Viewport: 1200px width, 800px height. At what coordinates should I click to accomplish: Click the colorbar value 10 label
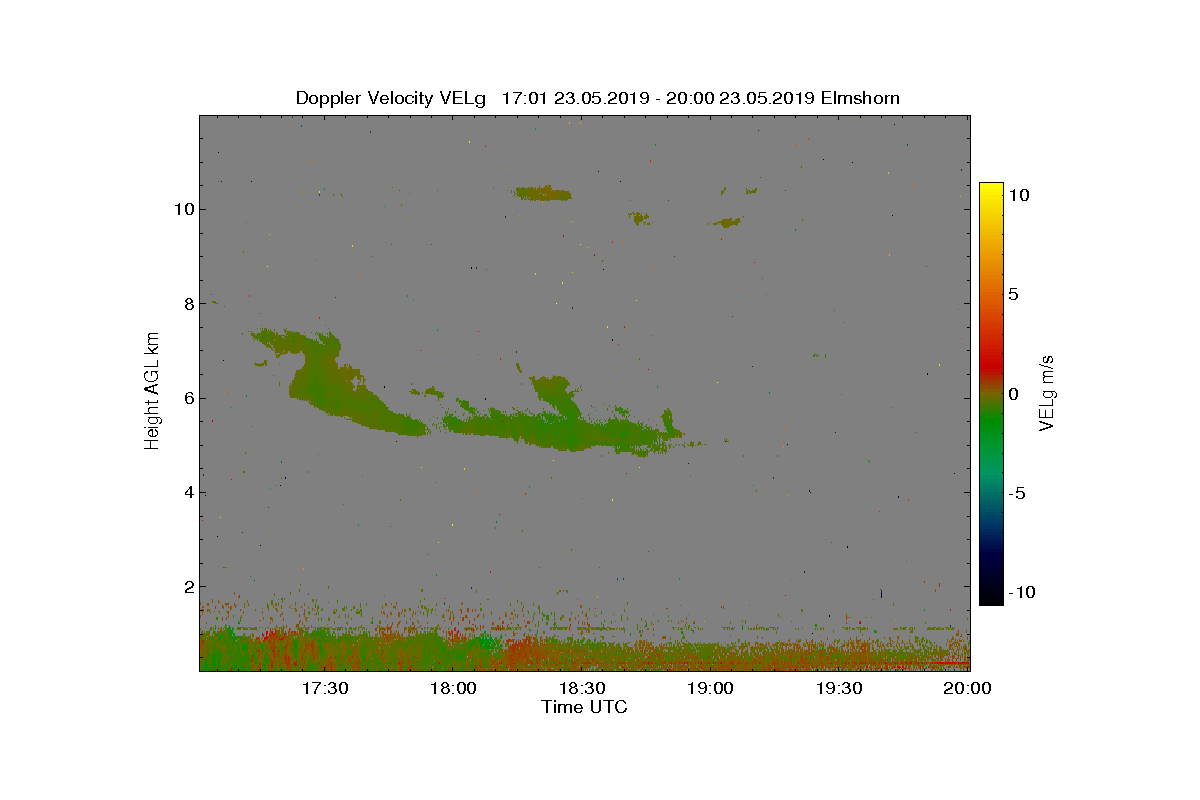(1019, 196)
